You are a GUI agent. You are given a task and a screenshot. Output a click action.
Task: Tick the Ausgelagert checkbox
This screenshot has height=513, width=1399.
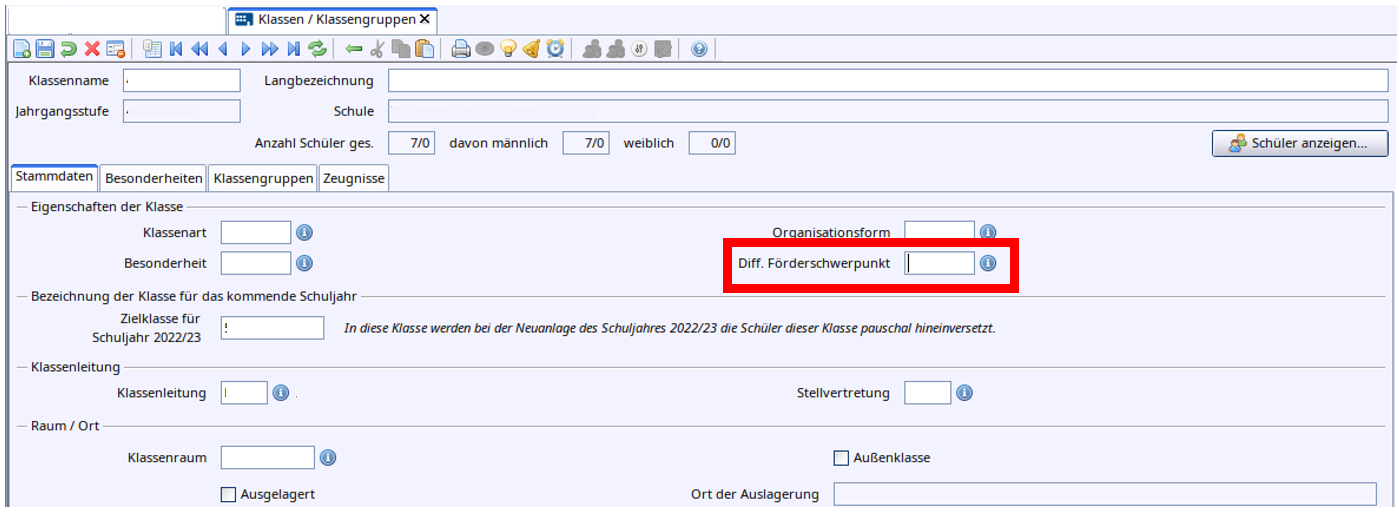[x=228, y=494]
